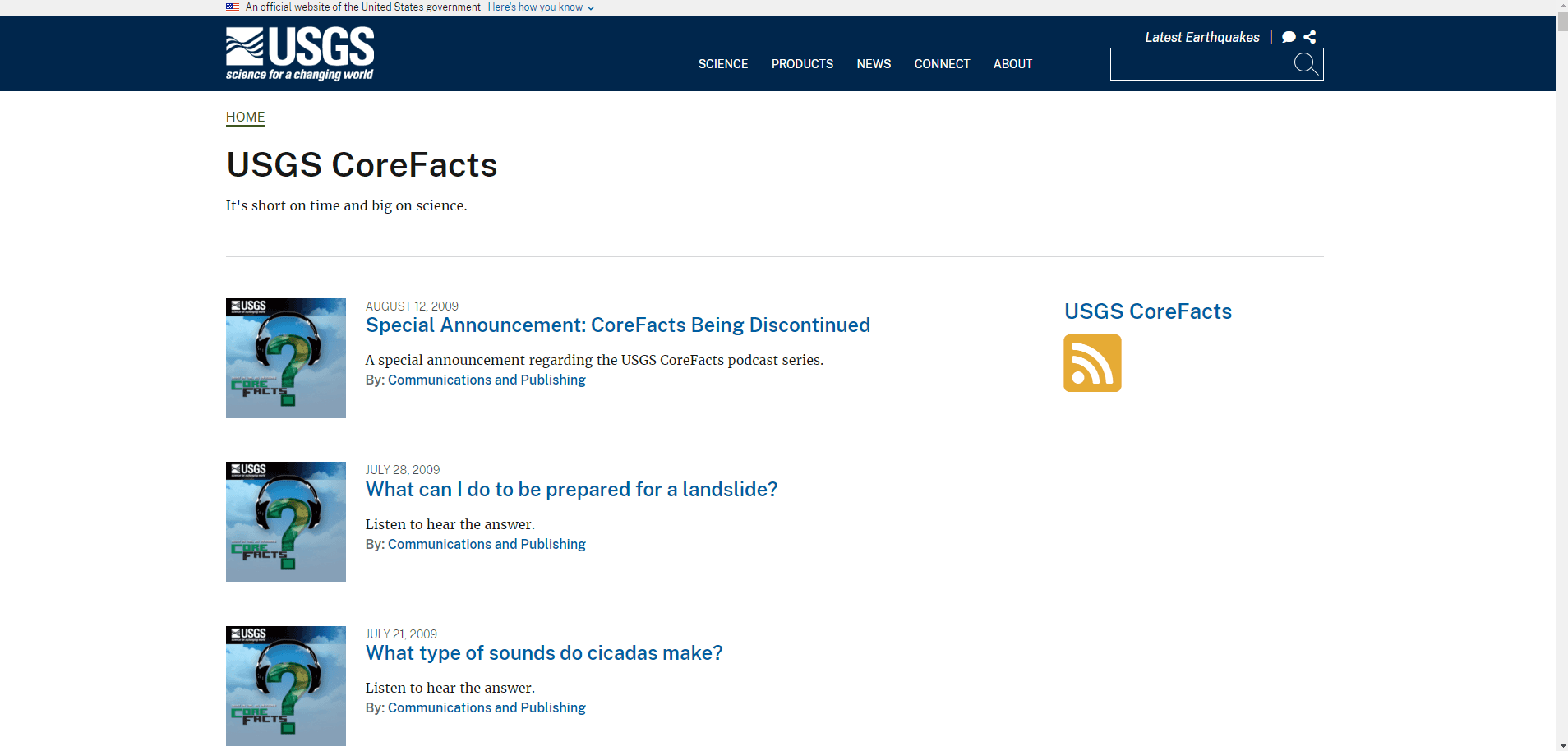1568x751 pixels.
Task: Open the cicadas sounds episode title
Action: [x=544, y=653]
